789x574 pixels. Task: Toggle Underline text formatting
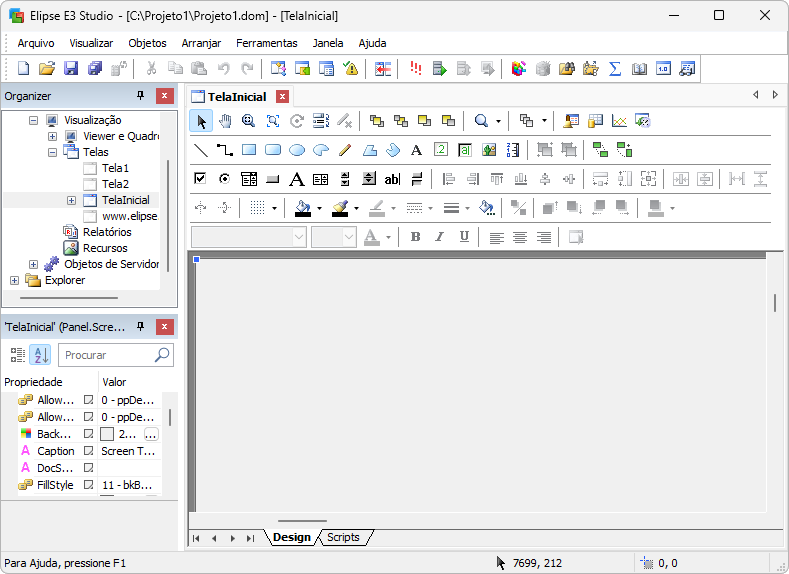(464, 237)
